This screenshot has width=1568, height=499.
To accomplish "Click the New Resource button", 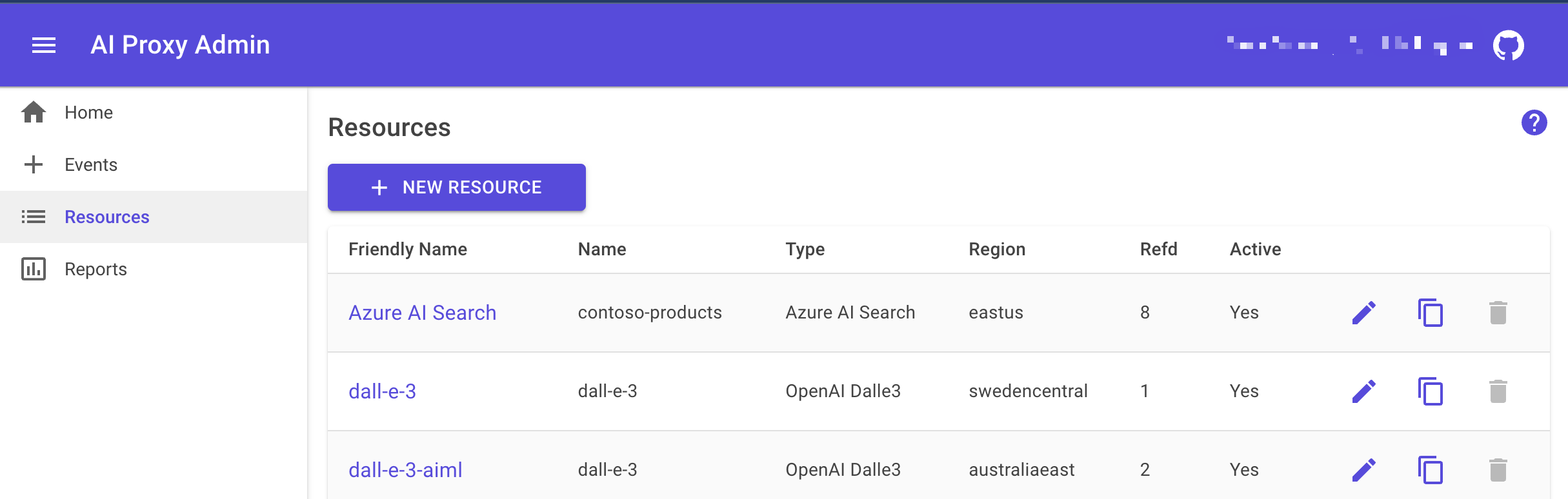I will (x=456, y=187).
